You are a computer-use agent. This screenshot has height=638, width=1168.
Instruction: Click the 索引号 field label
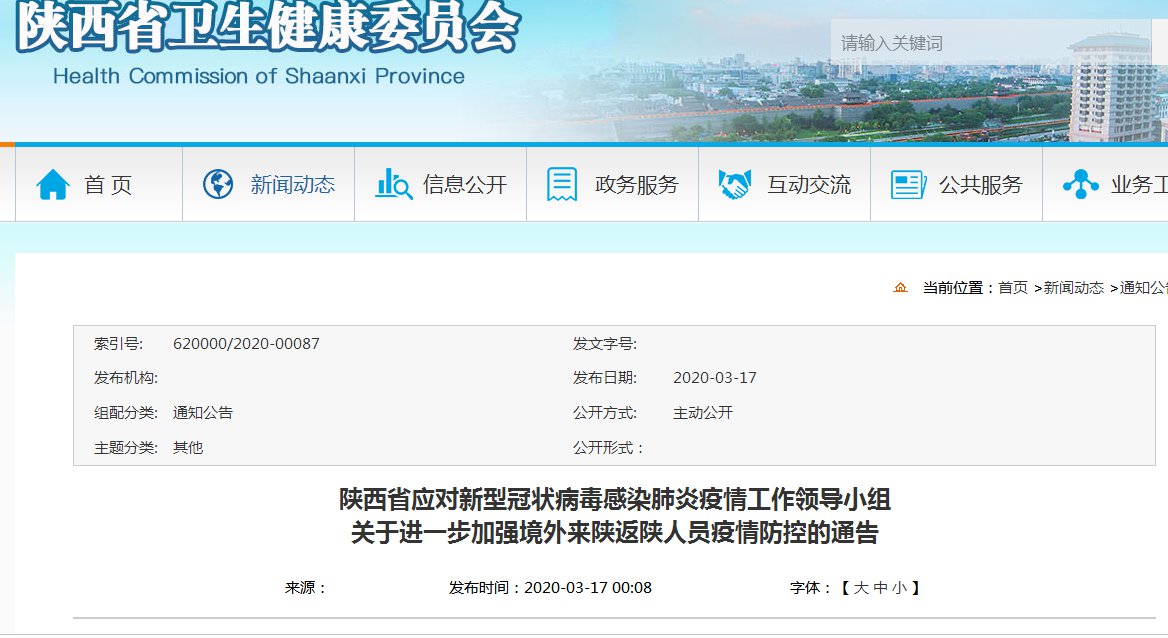tap(118, 344)
